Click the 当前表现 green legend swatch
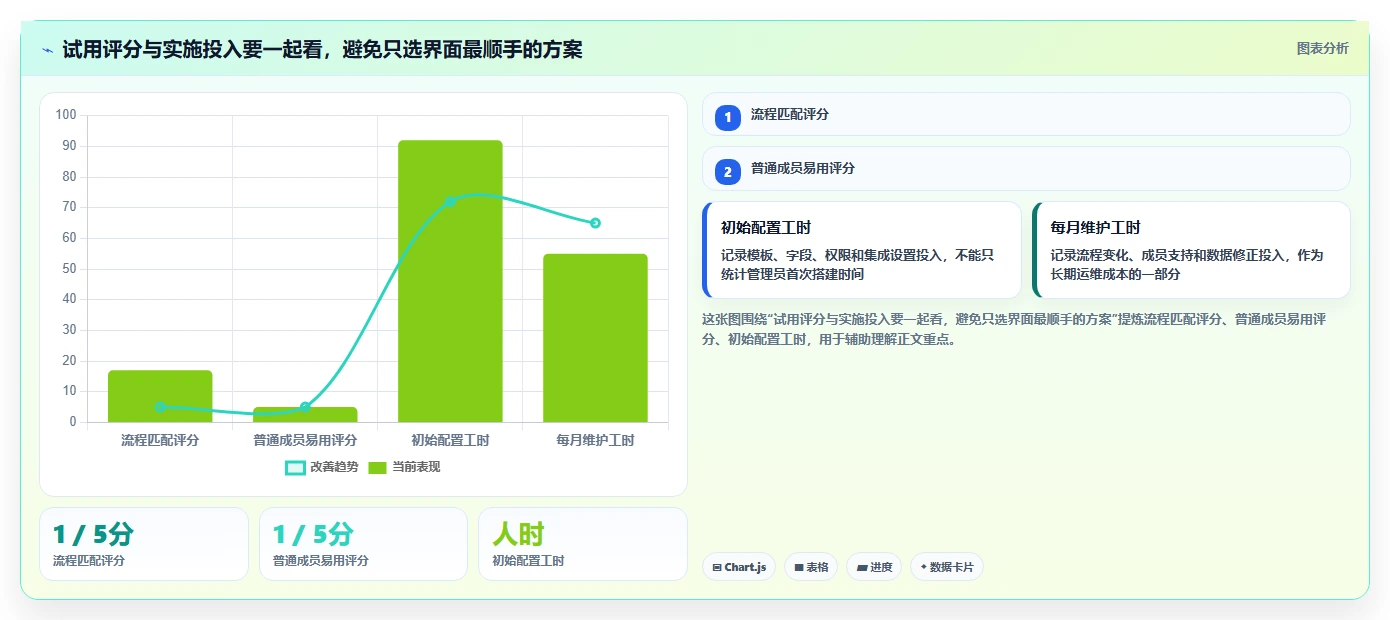This screenshot has width=1390, height=620. pos(377,467)
